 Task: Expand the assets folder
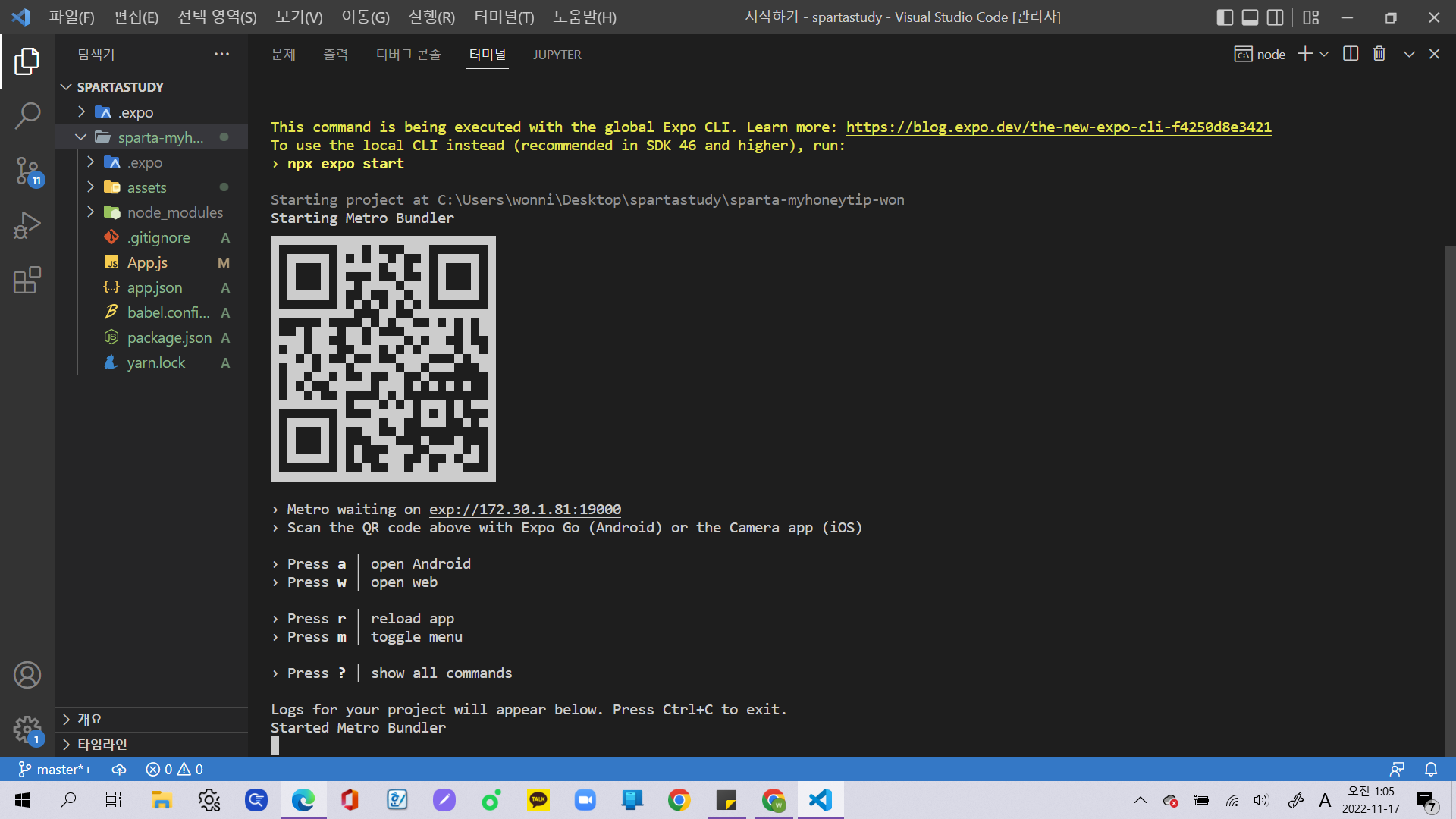(x=152, y=187)
